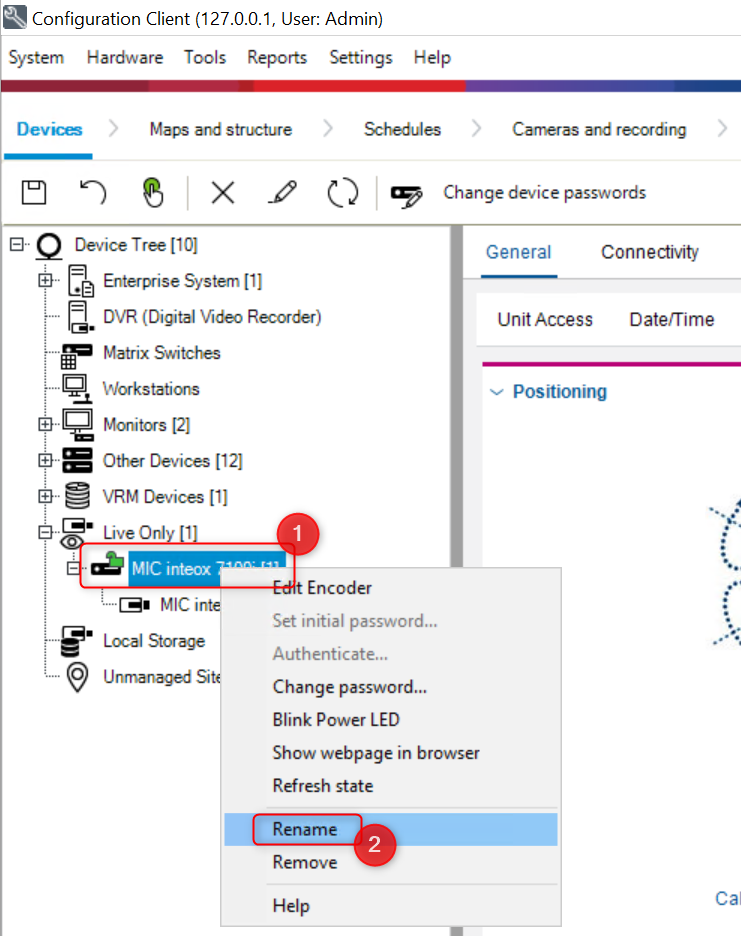Image resolution: width=741 pixels, height=936 pixels.
Task: Open the System menu
Action: [x=36, y=57]
